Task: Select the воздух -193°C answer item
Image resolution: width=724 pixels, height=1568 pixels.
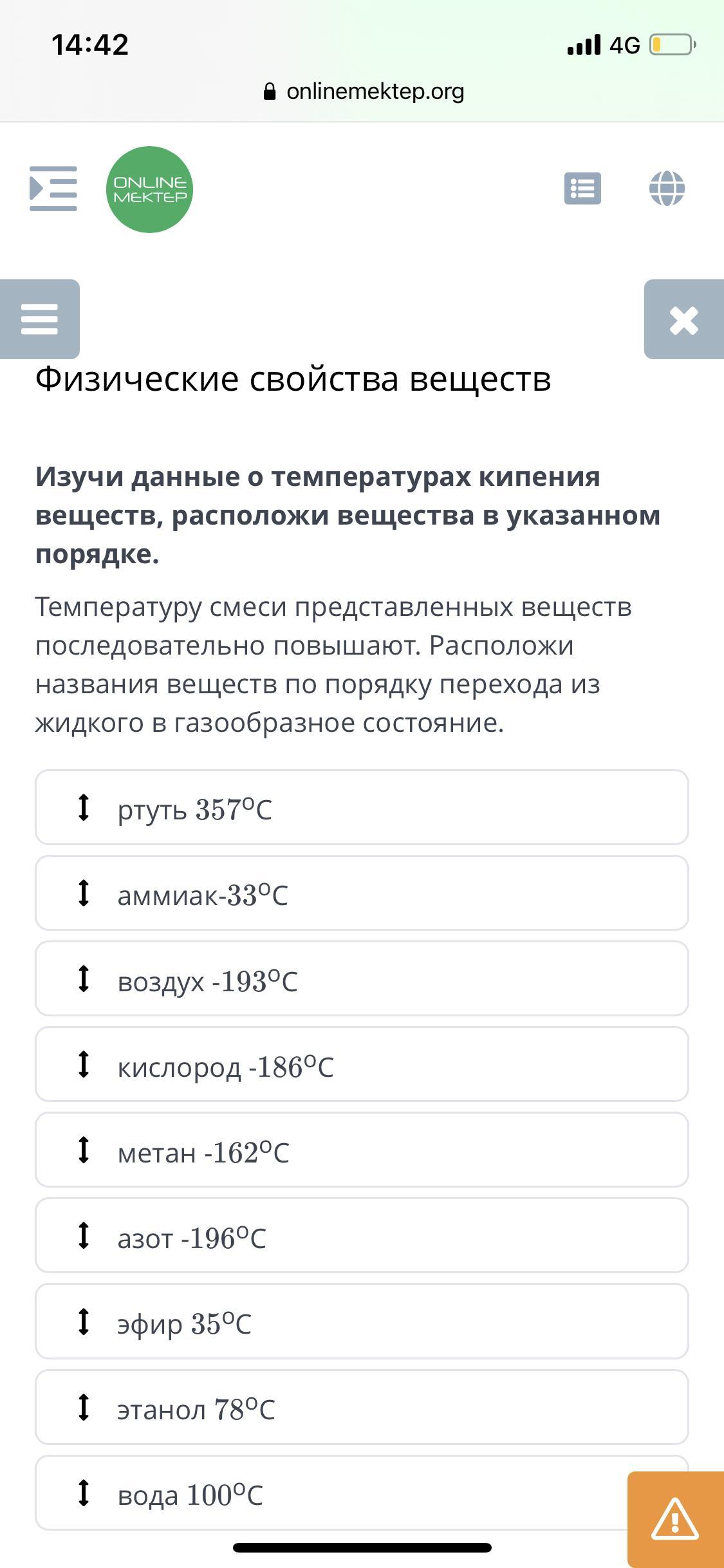Action: [362, 979]
